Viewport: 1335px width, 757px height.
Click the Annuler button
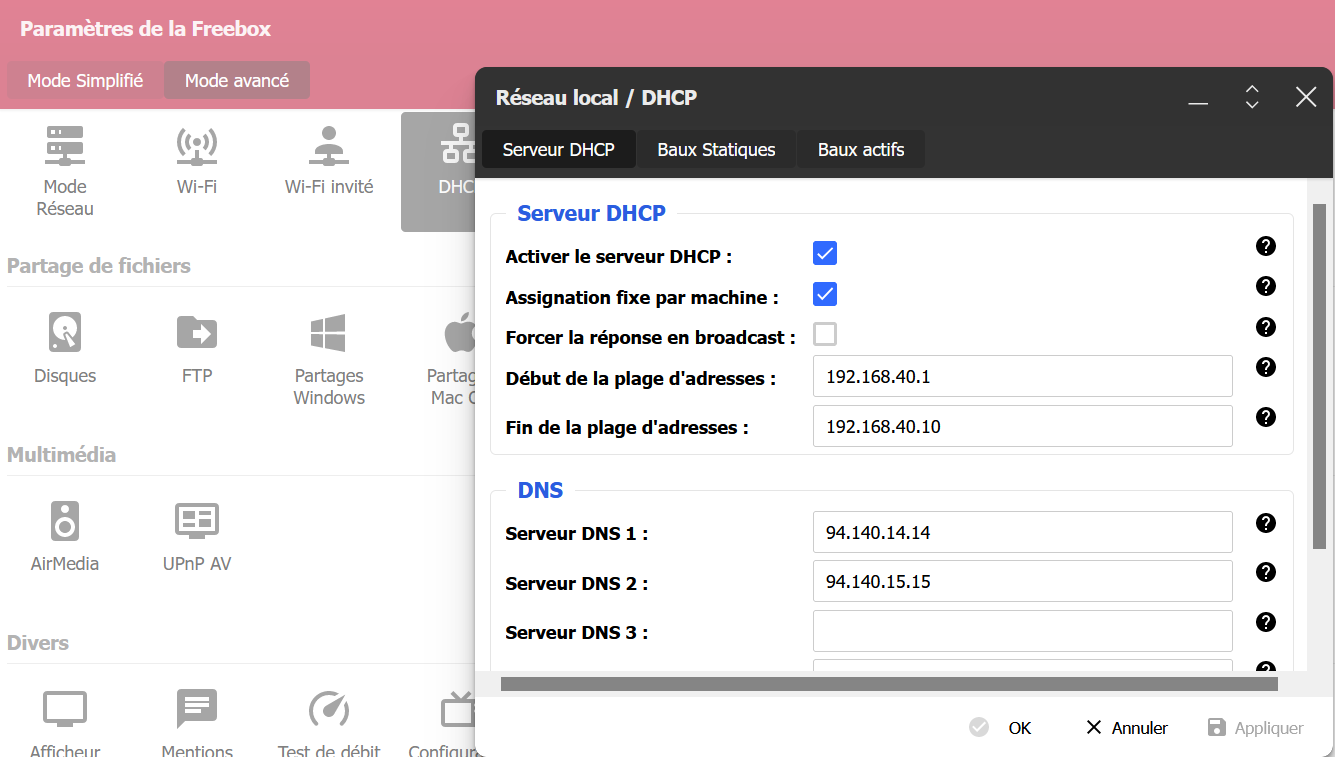pyautogui.click(x=1127, y=728)
